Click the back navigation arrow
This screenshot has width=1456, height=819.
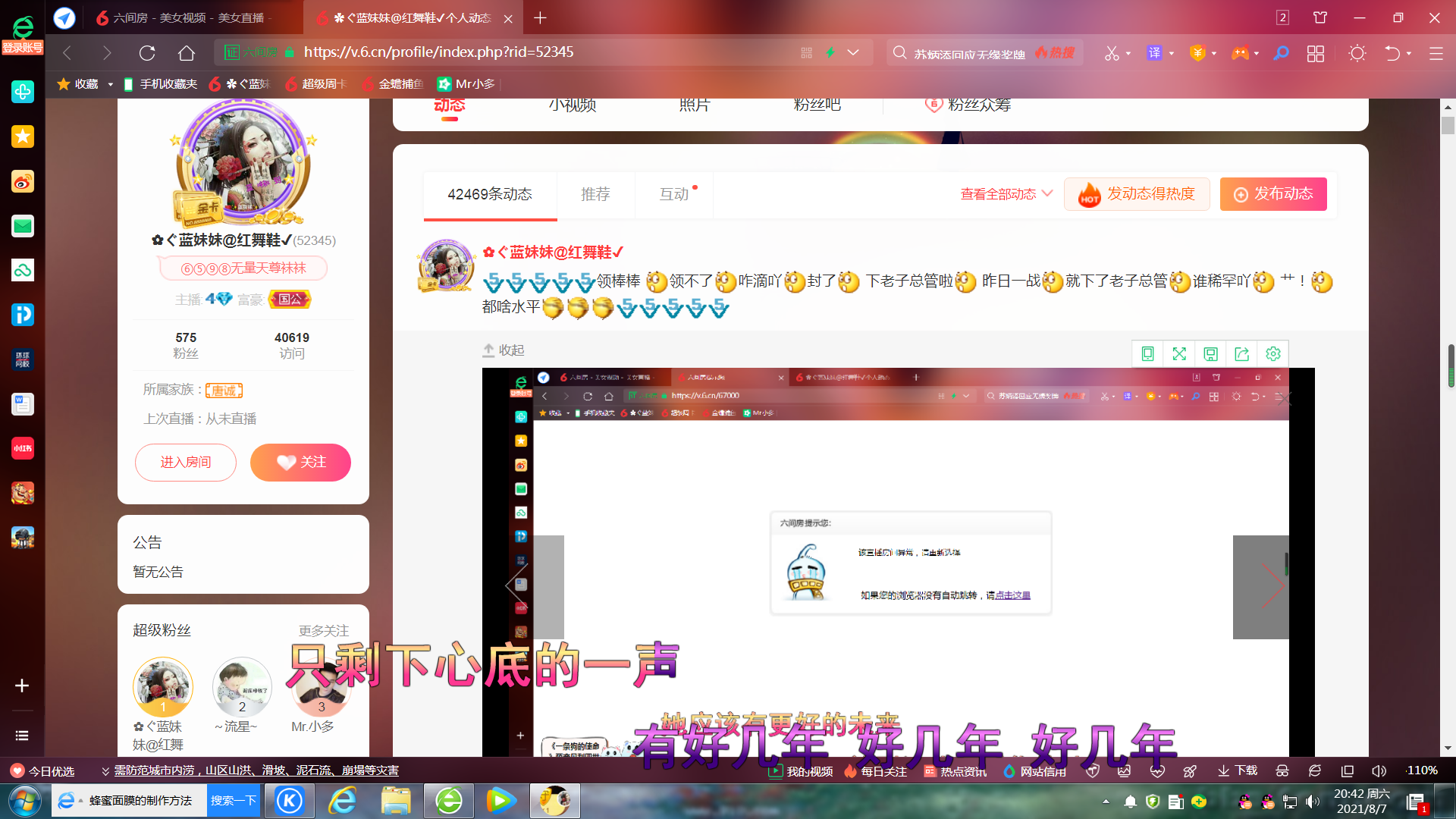(x=67, y=52)
